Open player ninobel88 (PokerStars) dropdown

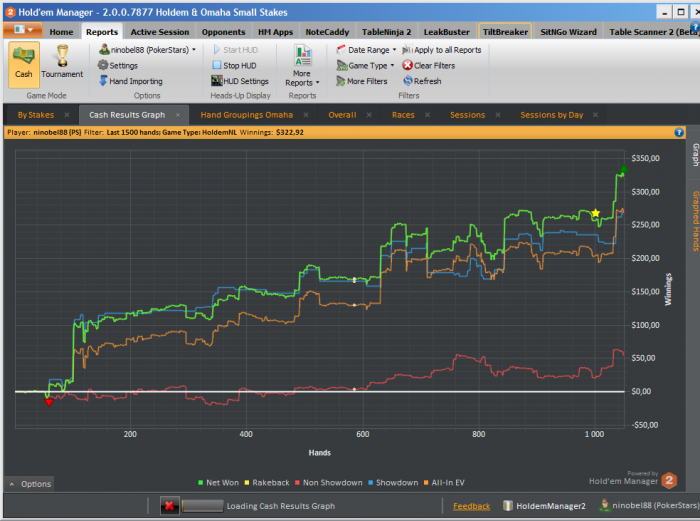(x=147, y=50)
